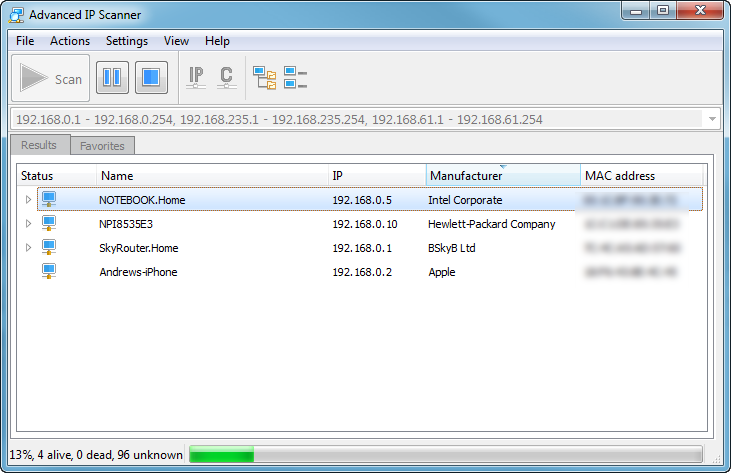Click IP address 192.168.0.2

coord(362,272)
